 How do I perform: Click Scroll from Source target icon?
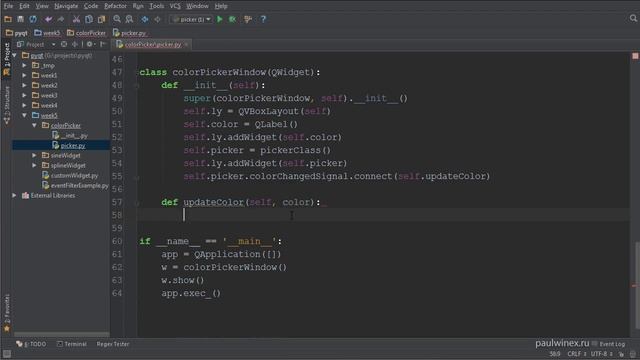click(64, 44)
